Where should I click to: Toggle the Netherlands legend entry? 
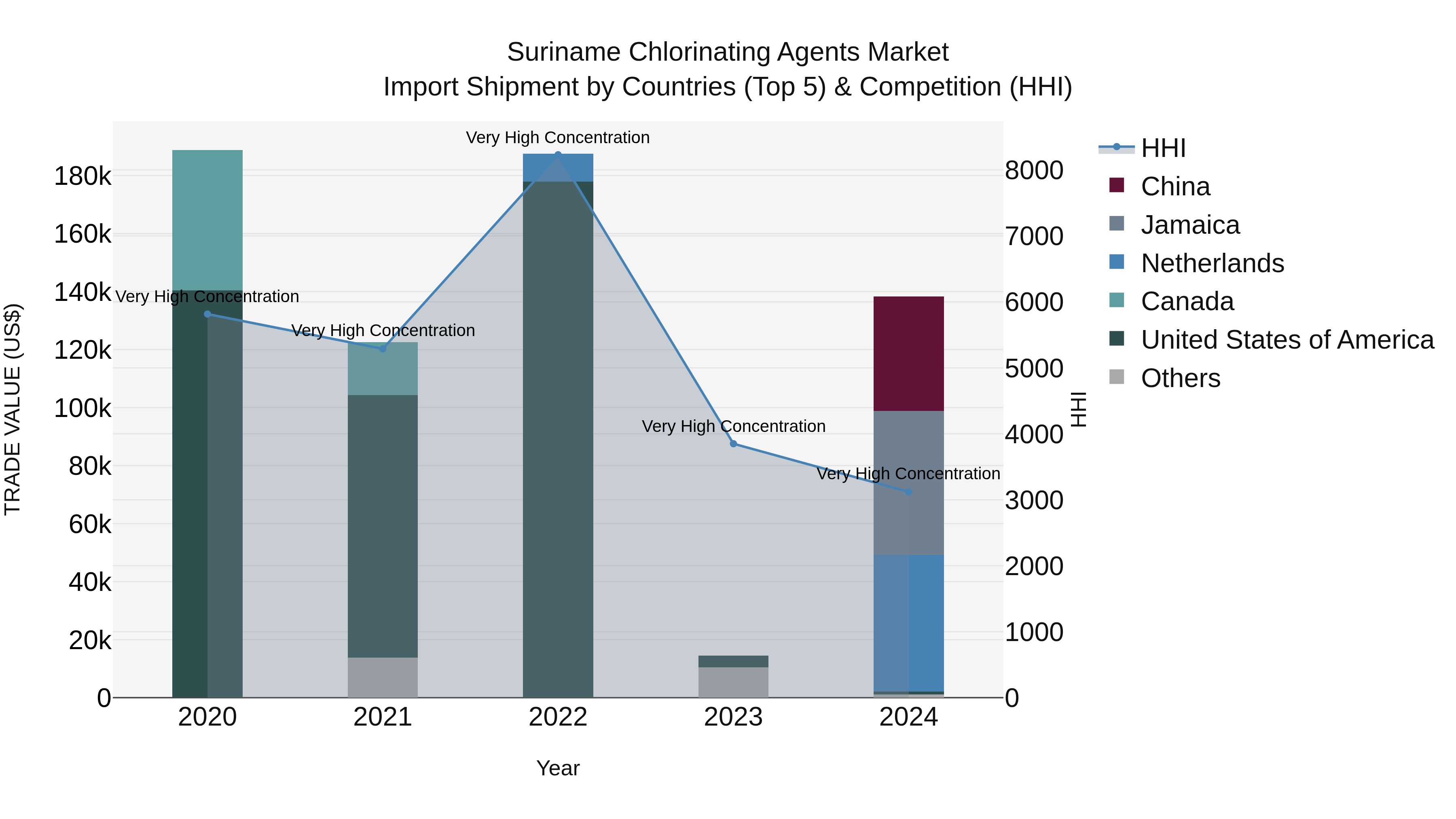click(1197, 263)
